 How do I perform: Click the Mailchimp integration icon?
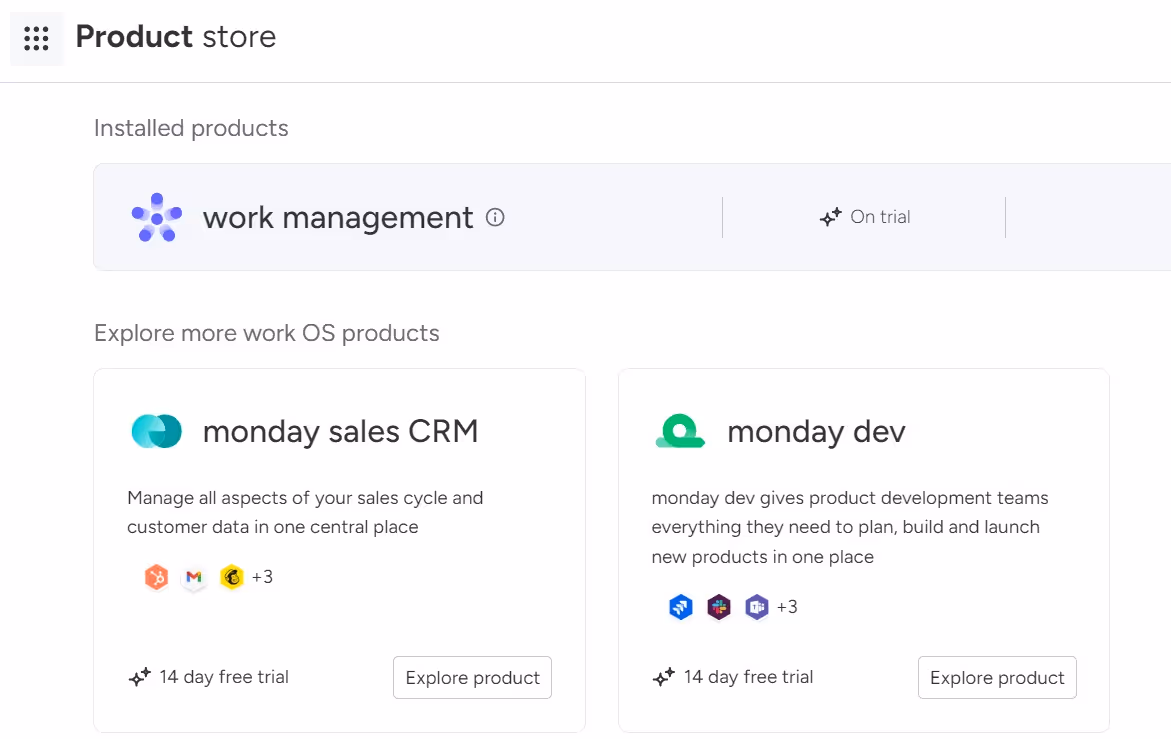click(232, 577)
